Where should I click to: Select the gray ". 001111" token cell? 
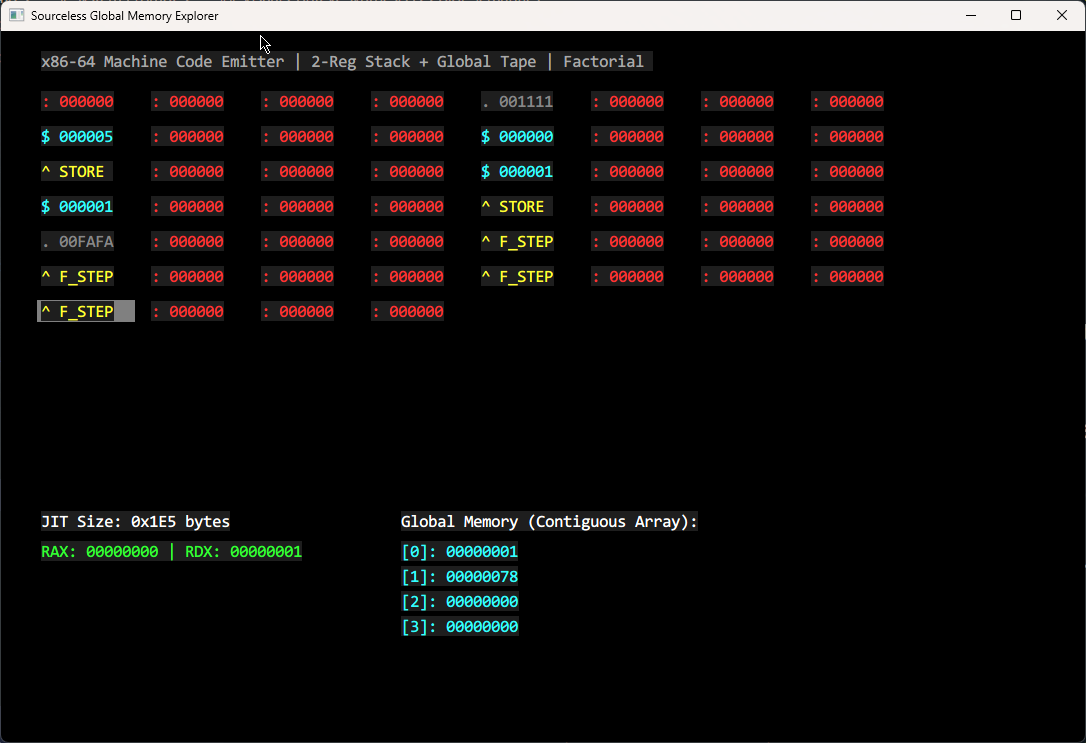(x=517, y=102)
